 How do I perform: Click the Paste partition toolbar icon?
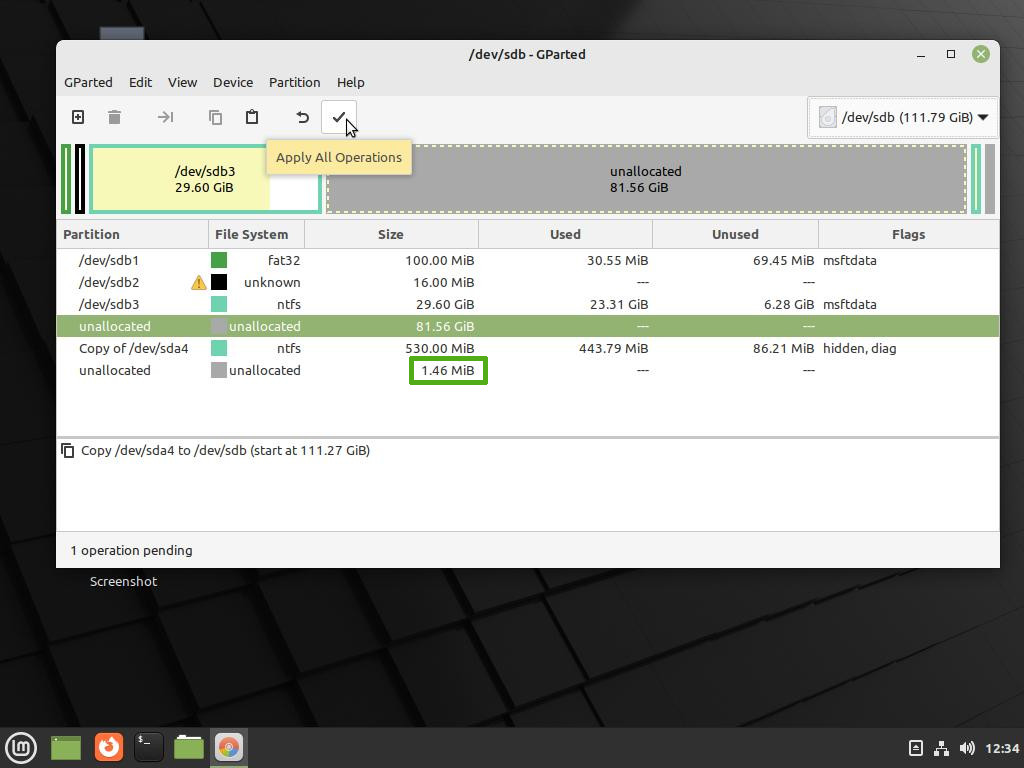point(252,117)
